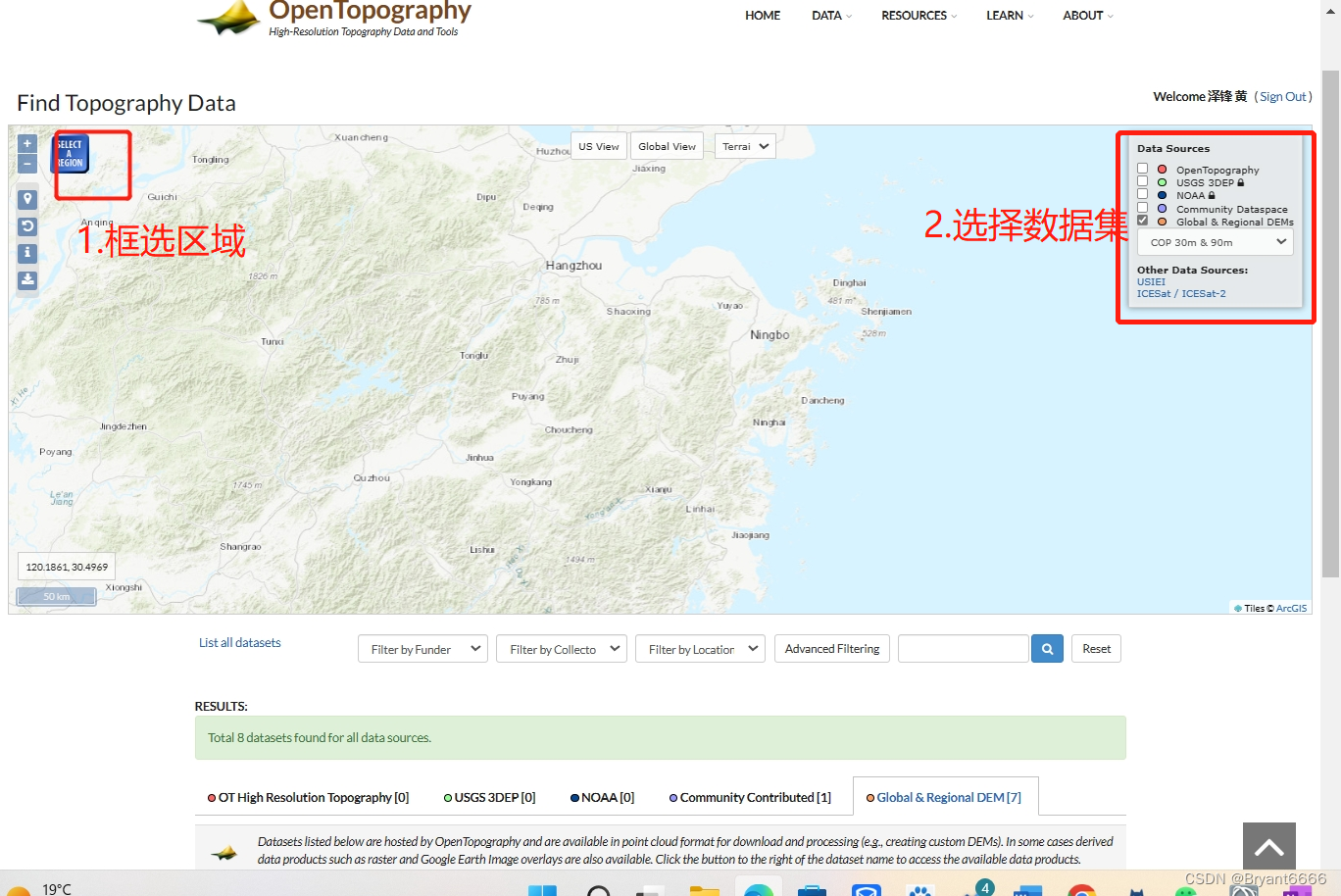Zoom out the map with minus button
This screenshot has height=896, width=1341.
tap(27, 164)
